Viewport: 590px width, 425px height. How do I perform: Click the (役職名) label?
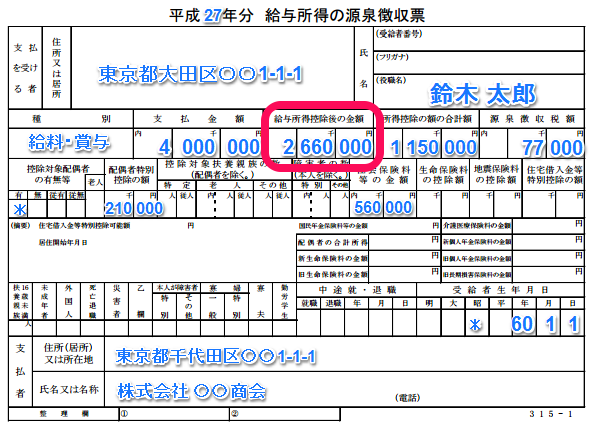(391, 80)
